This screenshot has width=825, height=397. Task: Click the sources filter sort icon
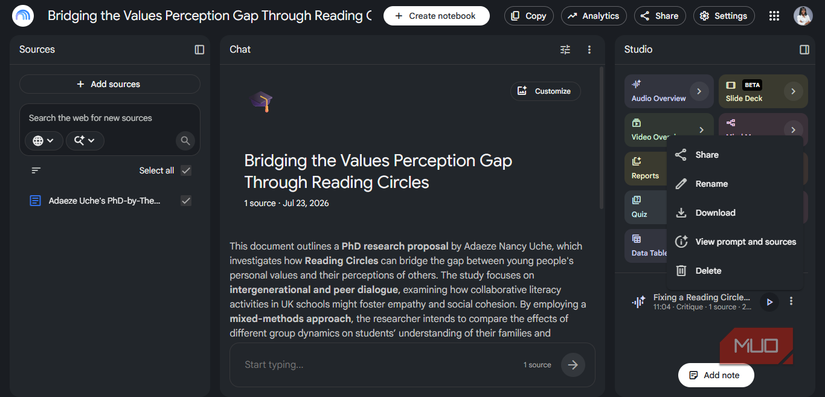coord(36,170)
